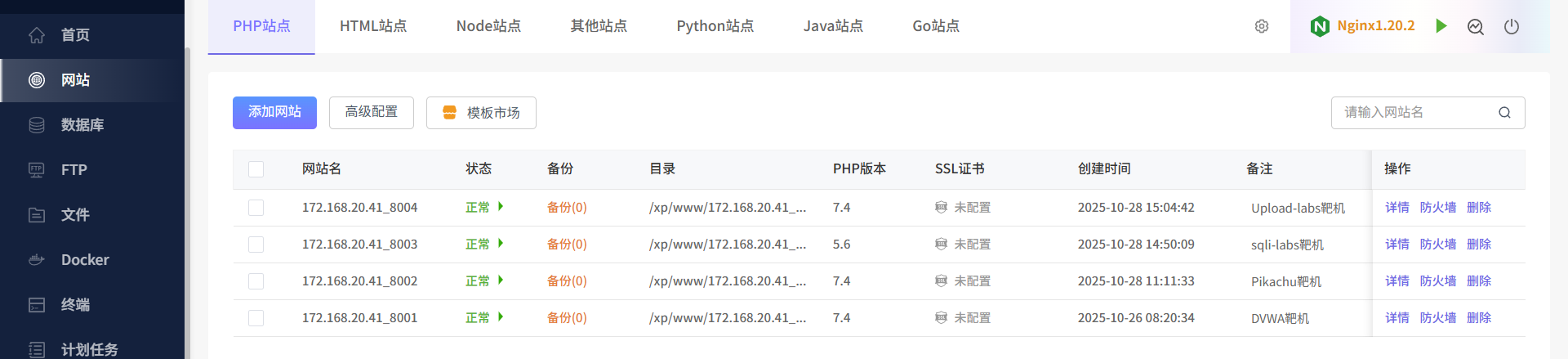Click the 添加网站 button
This screenshot has width=1568, height=359.
[274, 113]
